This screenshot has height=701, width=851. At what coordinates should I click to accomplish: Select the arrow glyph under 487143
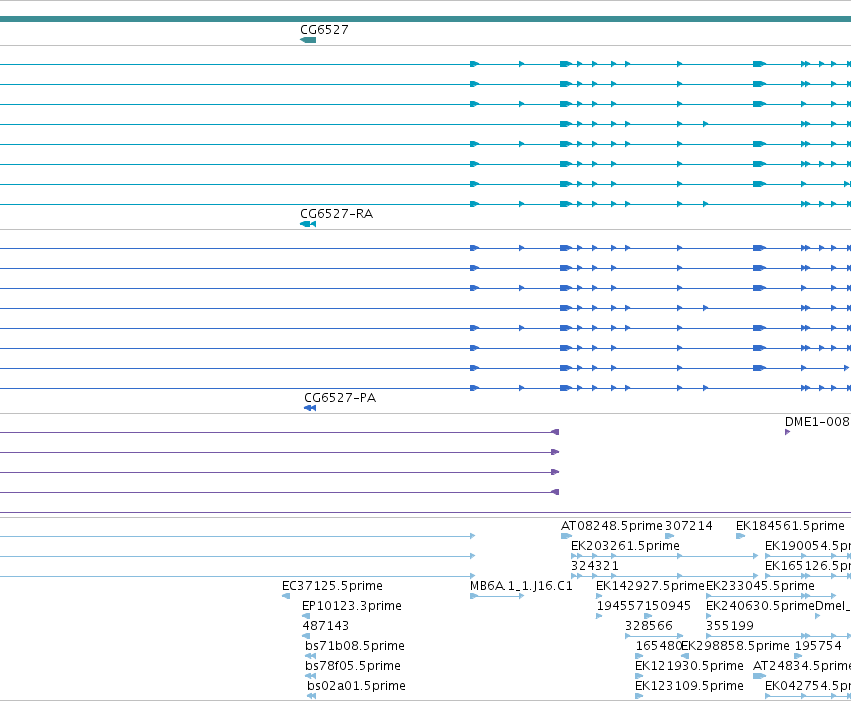(306, 636)
